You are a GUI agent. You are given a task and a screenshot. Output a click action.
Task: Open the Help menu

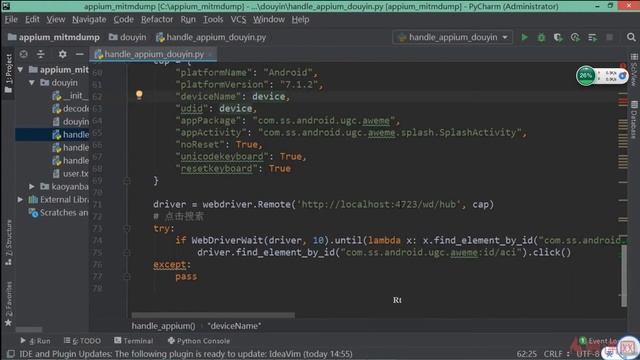tap(300, 19)
